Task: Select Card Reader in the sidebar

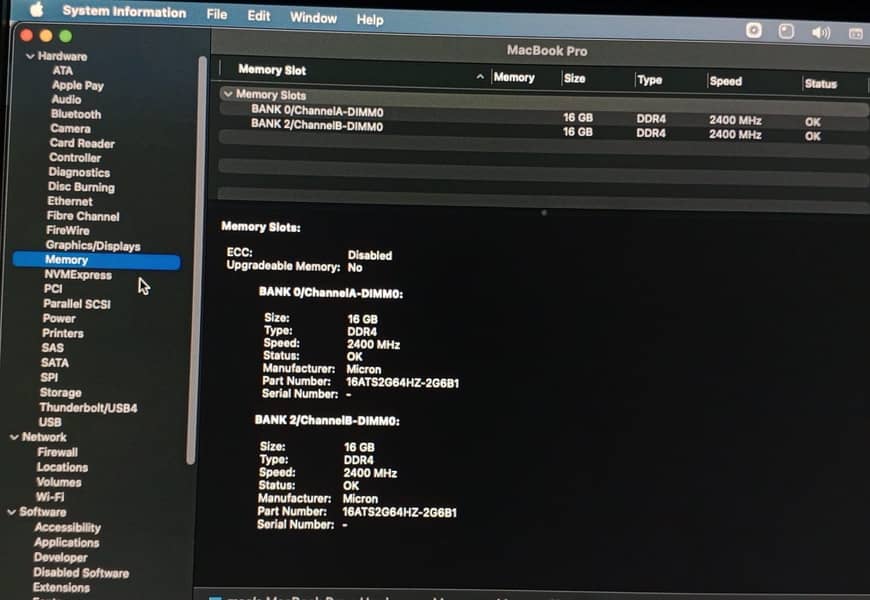Action: pos(82,143)
